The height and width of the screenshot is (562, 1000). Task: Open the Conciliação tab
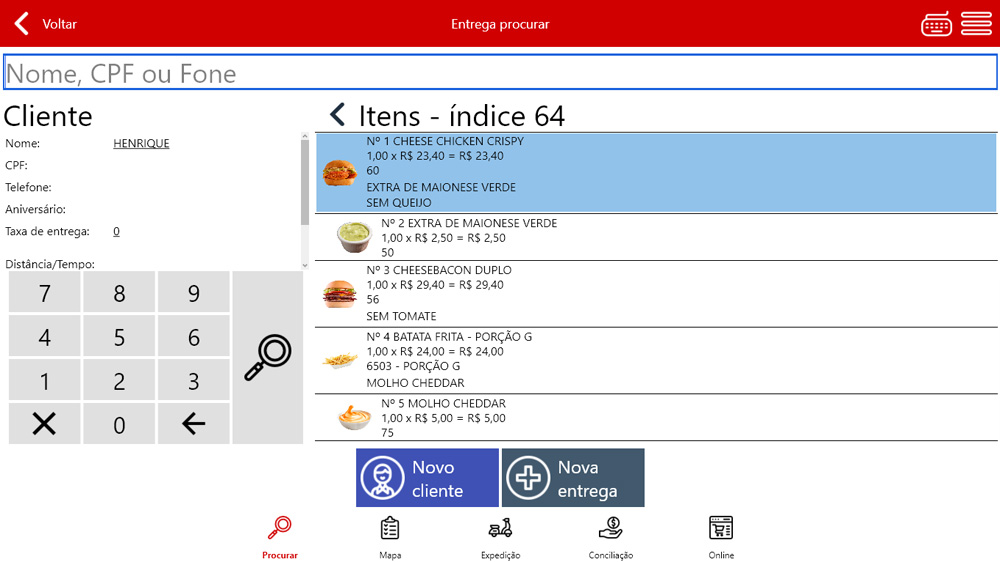click(x=610, y=537)
